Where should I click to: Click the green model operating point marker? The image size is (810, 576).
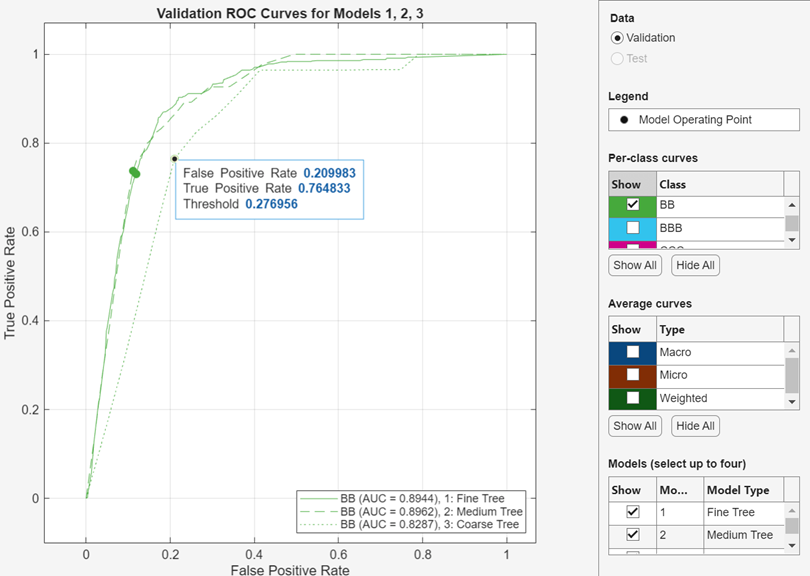[134, 172]
